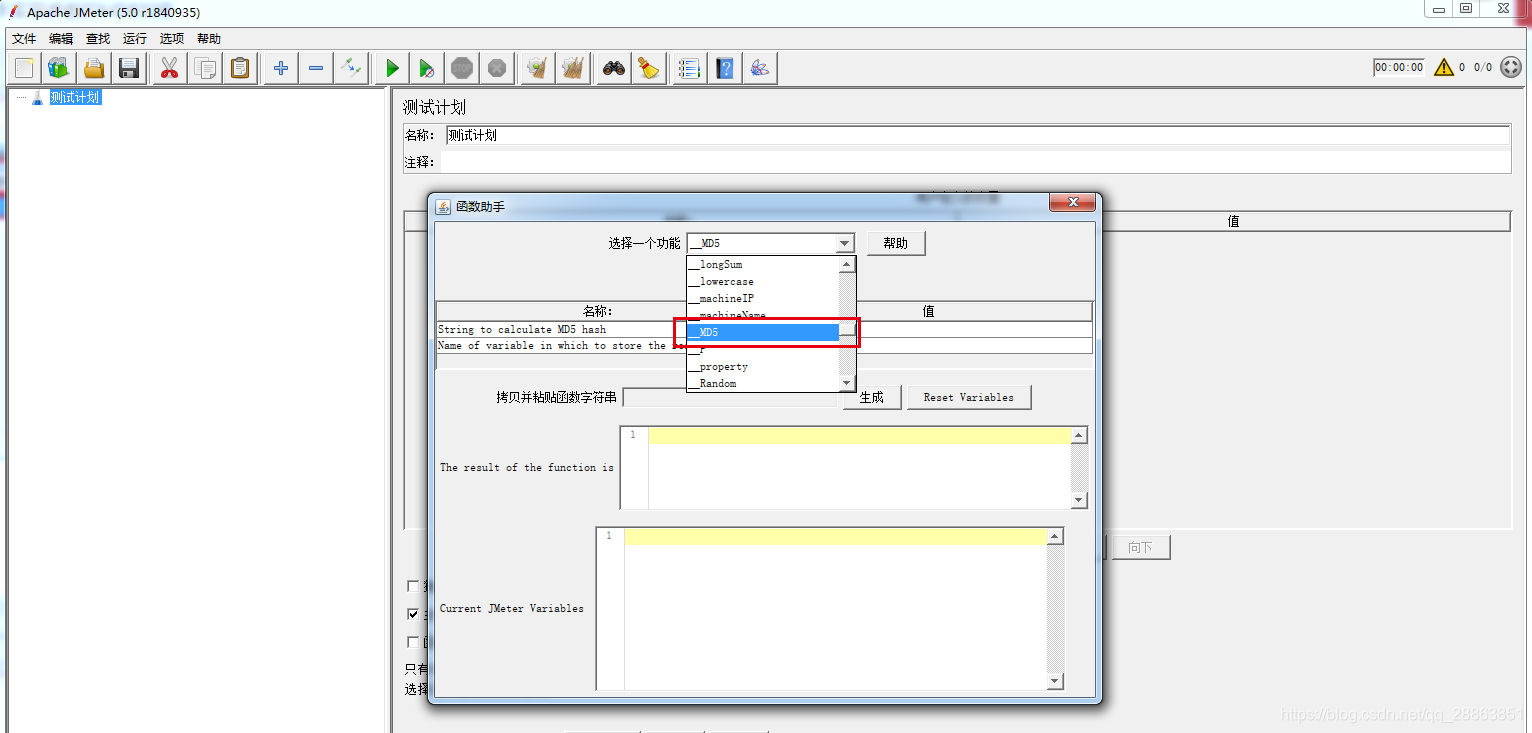Open the 运行 menu
Screen dimensions: 1532x733
tap(135, 39)
